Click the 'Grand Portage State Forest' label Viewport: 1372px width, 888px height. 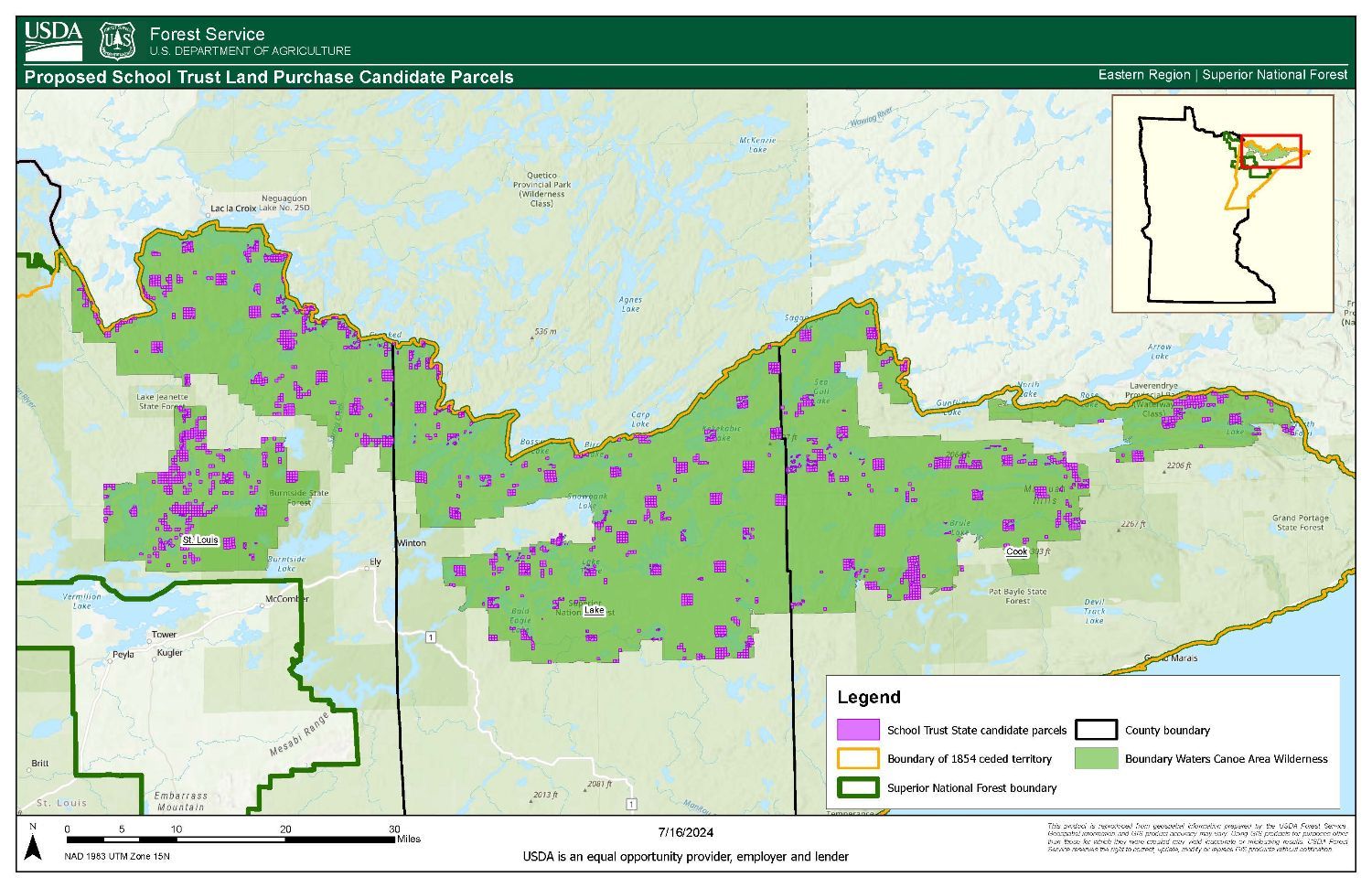click(1300, 522)
